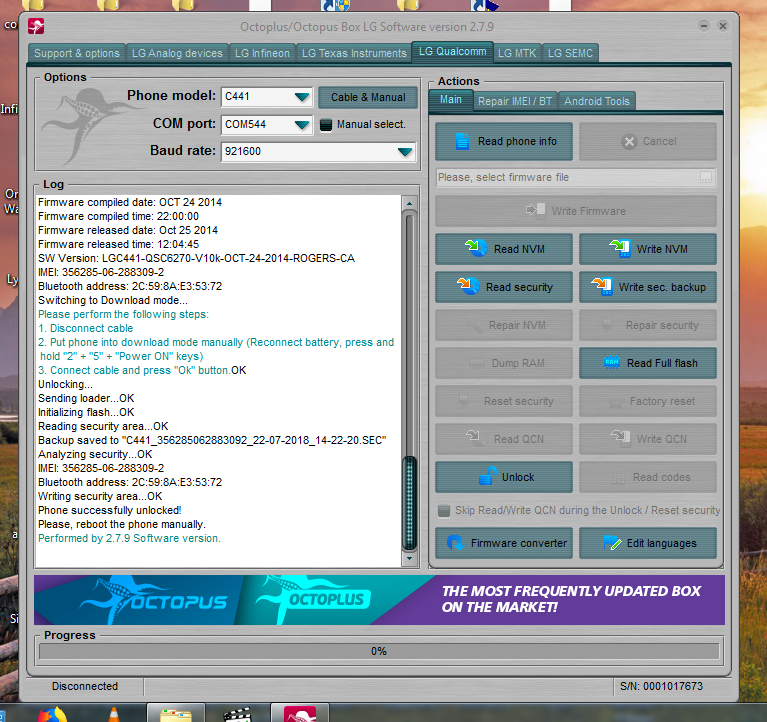The image size is (767, 722).
Task: Enable Skip Read/Write QCN during Unlock checkbox
Action: [444, 511]
